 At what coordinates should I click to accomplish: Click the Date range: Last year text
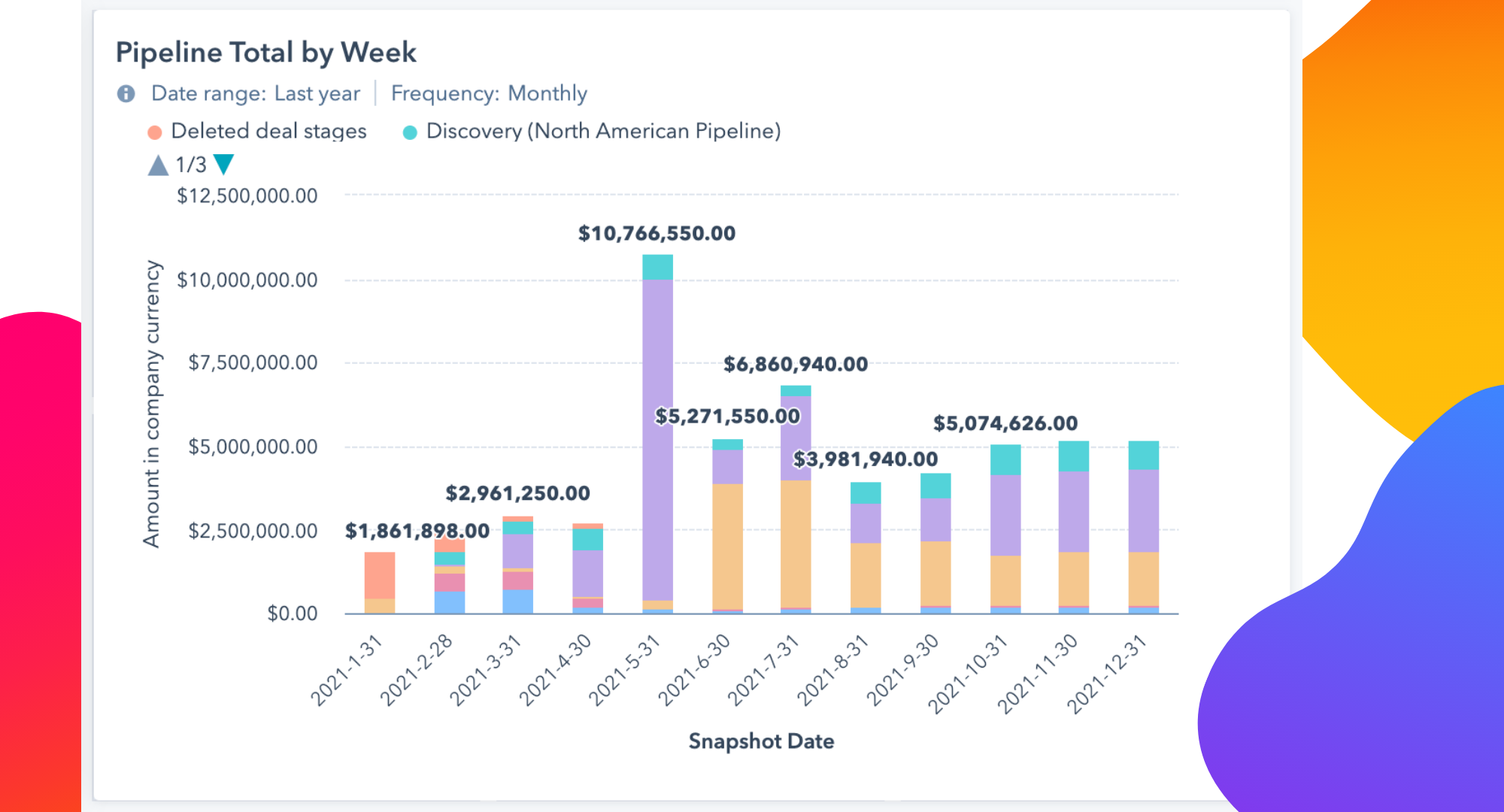click(x=256, y=93)
